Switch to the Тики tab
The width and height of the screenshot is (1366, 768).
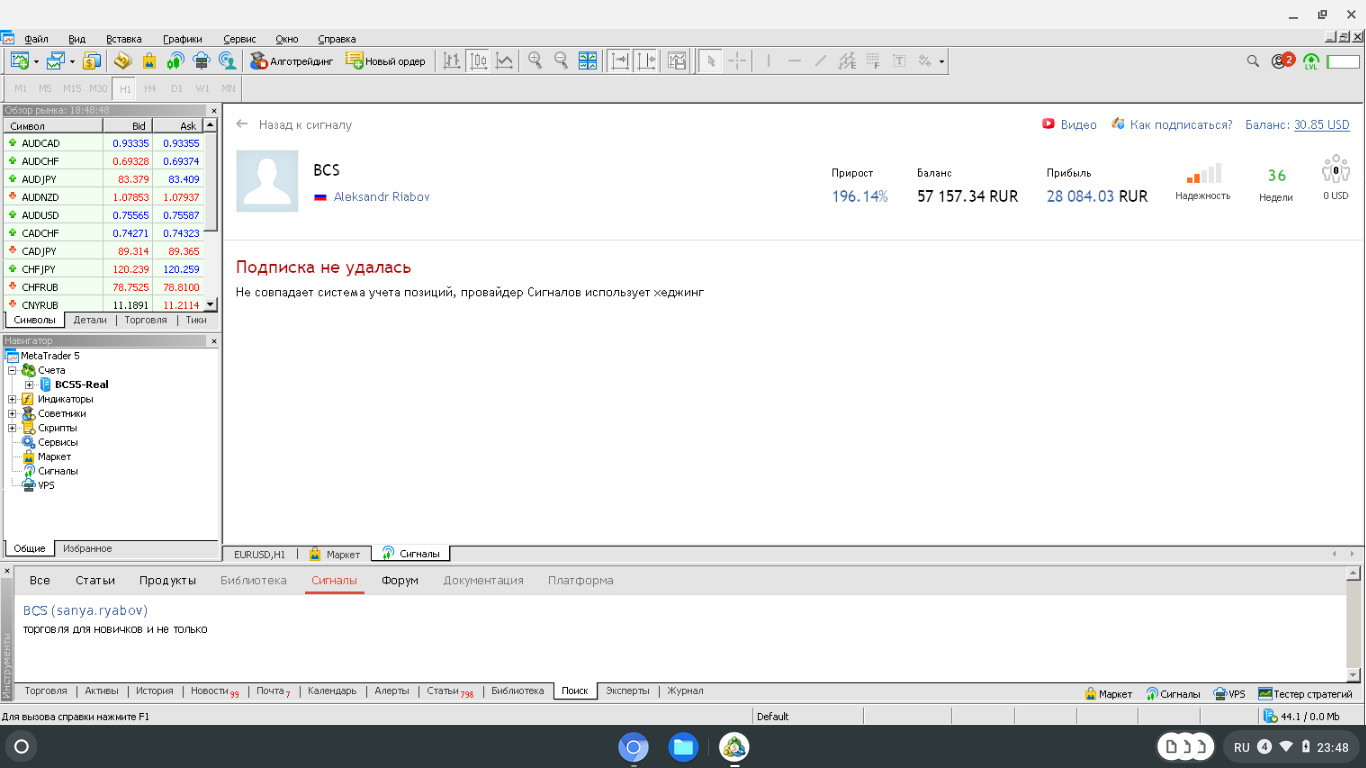click(x=196, y=320)
